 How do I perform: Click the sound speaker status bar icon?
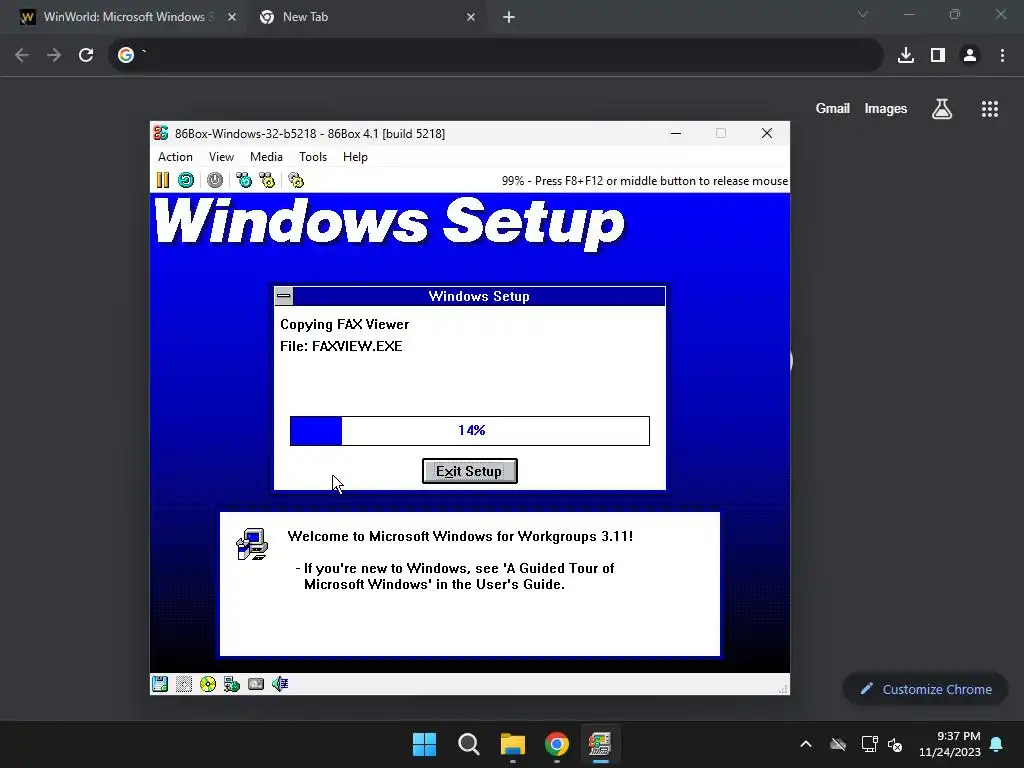pyautogui.click(x=280, y=684)
